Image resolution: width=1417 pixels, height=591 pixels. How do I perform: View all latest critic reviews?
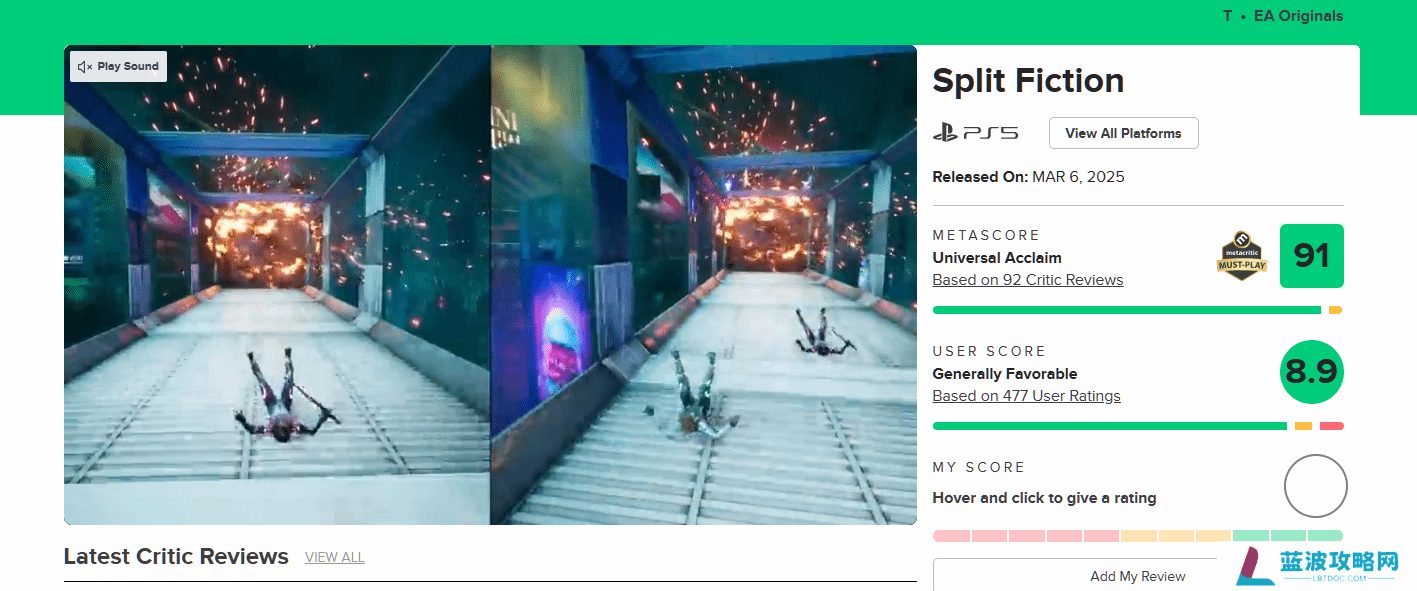pyautogui.click(x=335, y=557)
